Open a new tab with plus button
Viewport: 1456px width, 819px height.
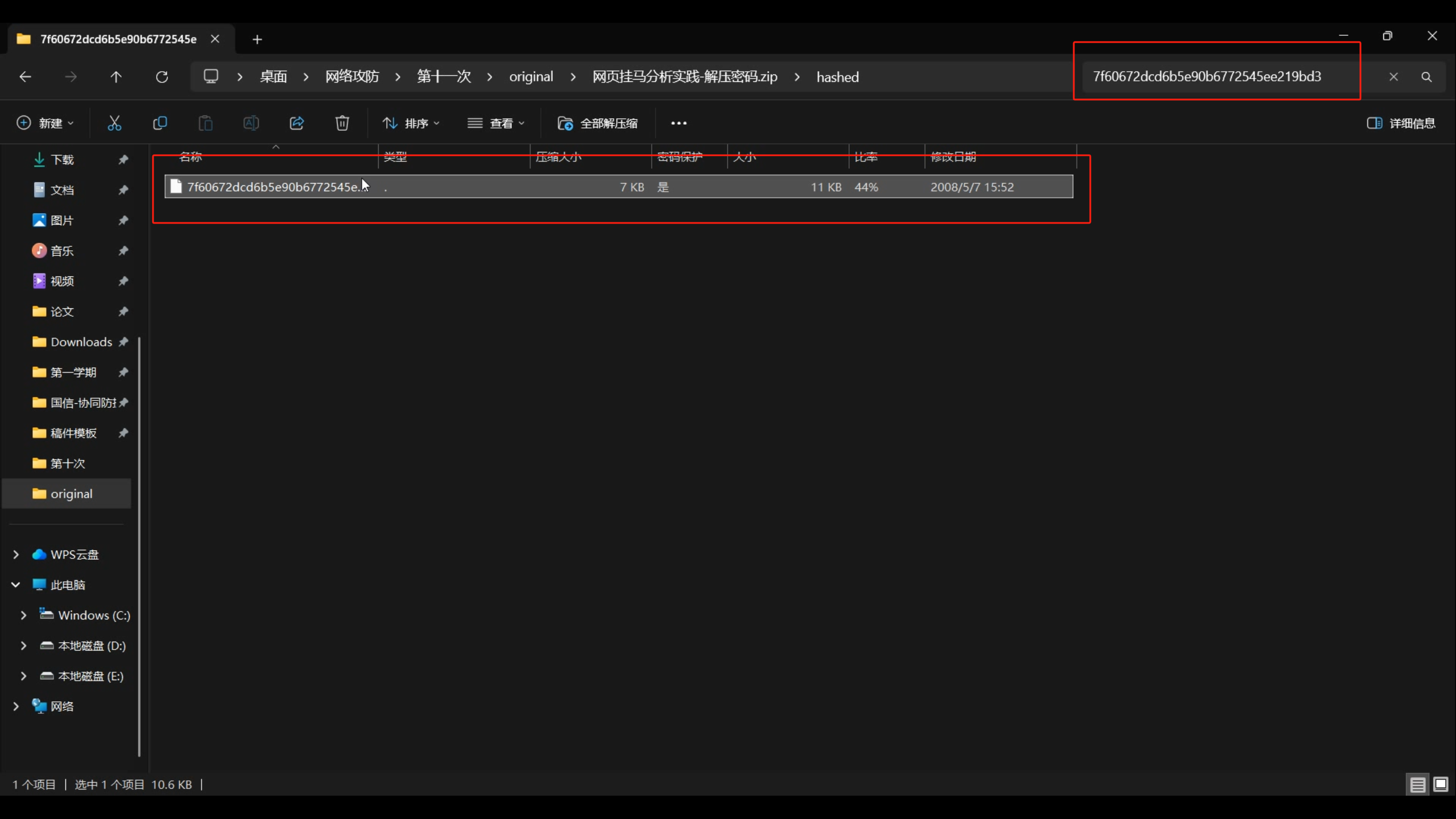[257, 39]
